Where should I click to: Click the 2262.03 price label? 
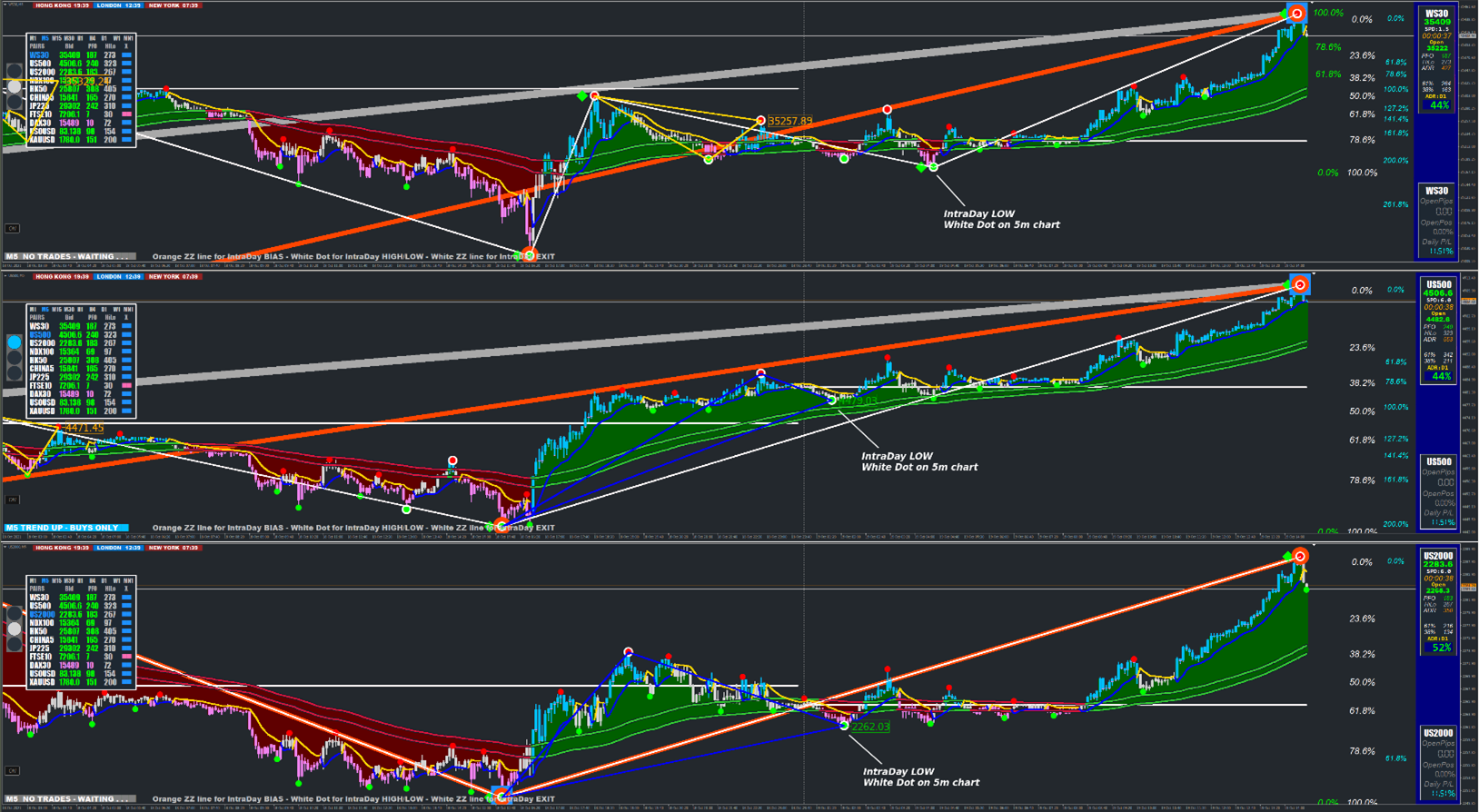(x=870, y=727)
